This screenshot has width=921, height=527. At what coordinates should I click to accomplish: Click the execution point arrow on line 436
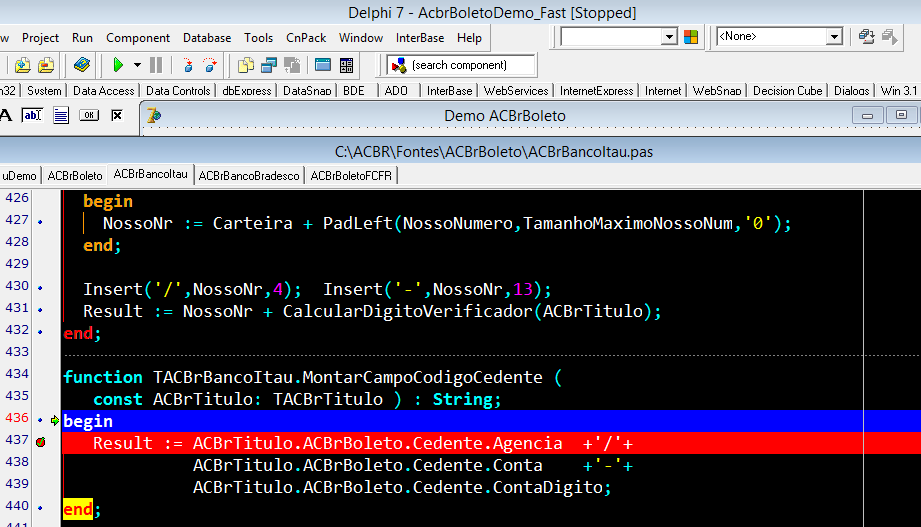click(x=54, y=420)
